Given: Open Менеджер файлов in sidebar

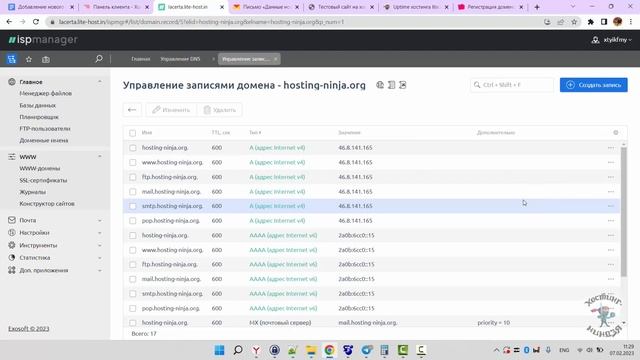Looking at the screenshot, I should point(45,93).
